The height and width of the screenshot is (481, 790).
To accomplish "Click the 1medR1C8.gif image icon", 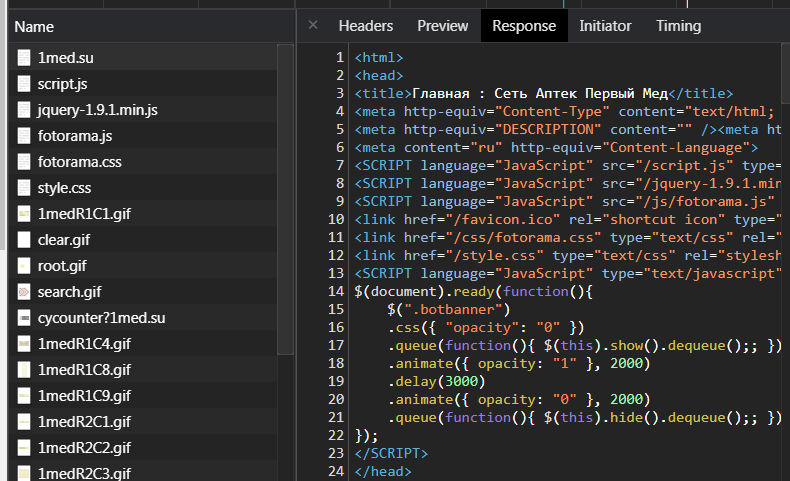I will (24, 370).
